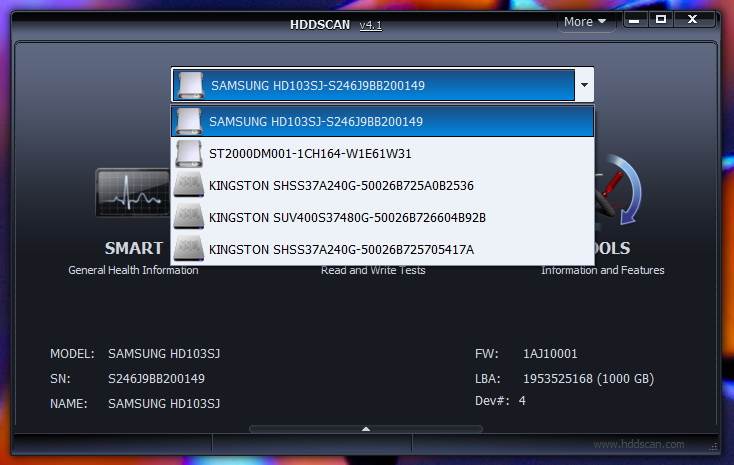The image size is (734, 465).
Task: Maximize the HDDSCAN window
Action: [x=661, y=19]
